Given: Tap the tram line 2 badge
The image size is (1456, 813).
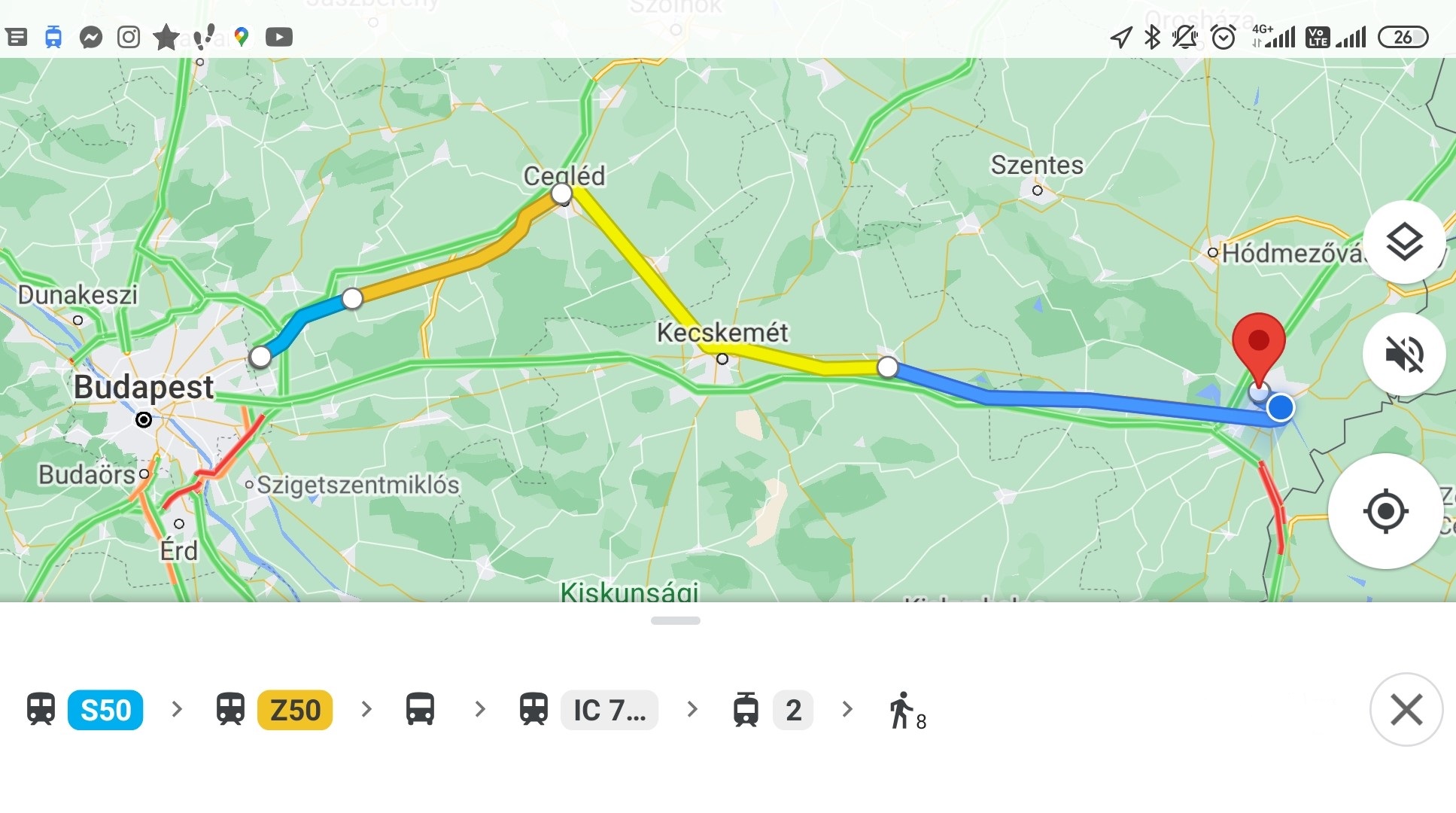Looking at the screenshot, I should coord(792,710).
